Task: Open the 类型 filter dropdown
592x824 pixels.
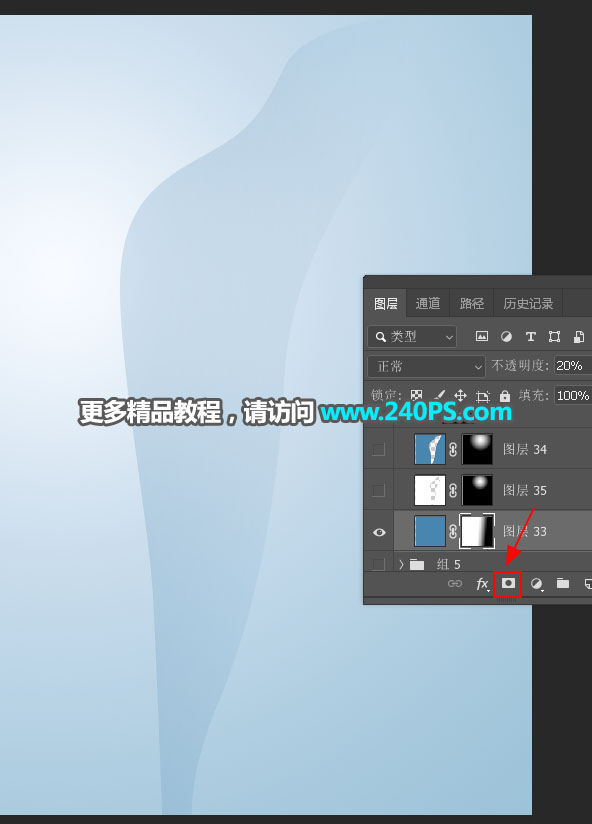Action: click(x=412, y=336)
